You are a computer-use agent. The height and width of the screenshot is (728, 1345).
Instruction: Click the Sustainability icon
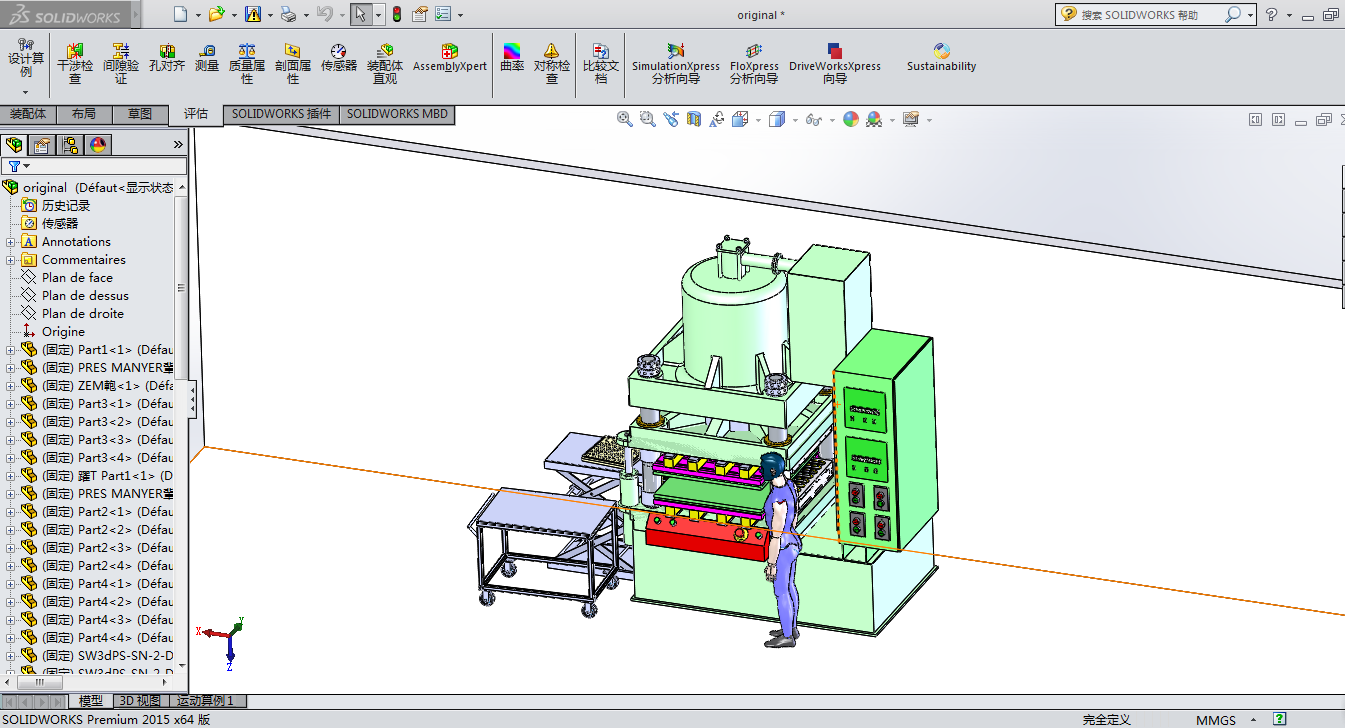pos(941,57)
